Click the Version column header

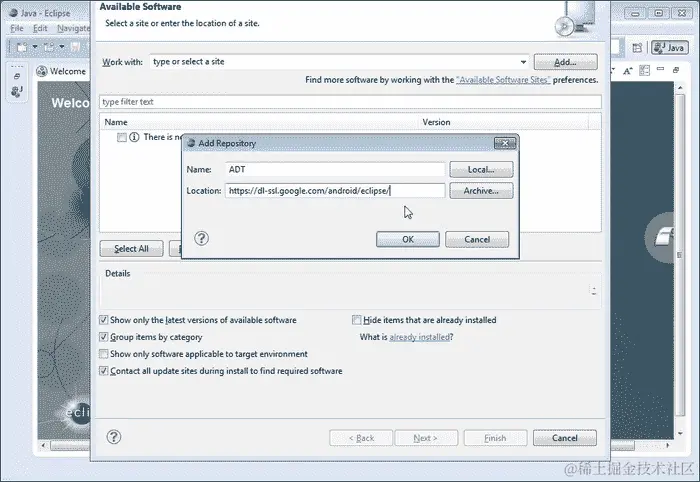504,122
